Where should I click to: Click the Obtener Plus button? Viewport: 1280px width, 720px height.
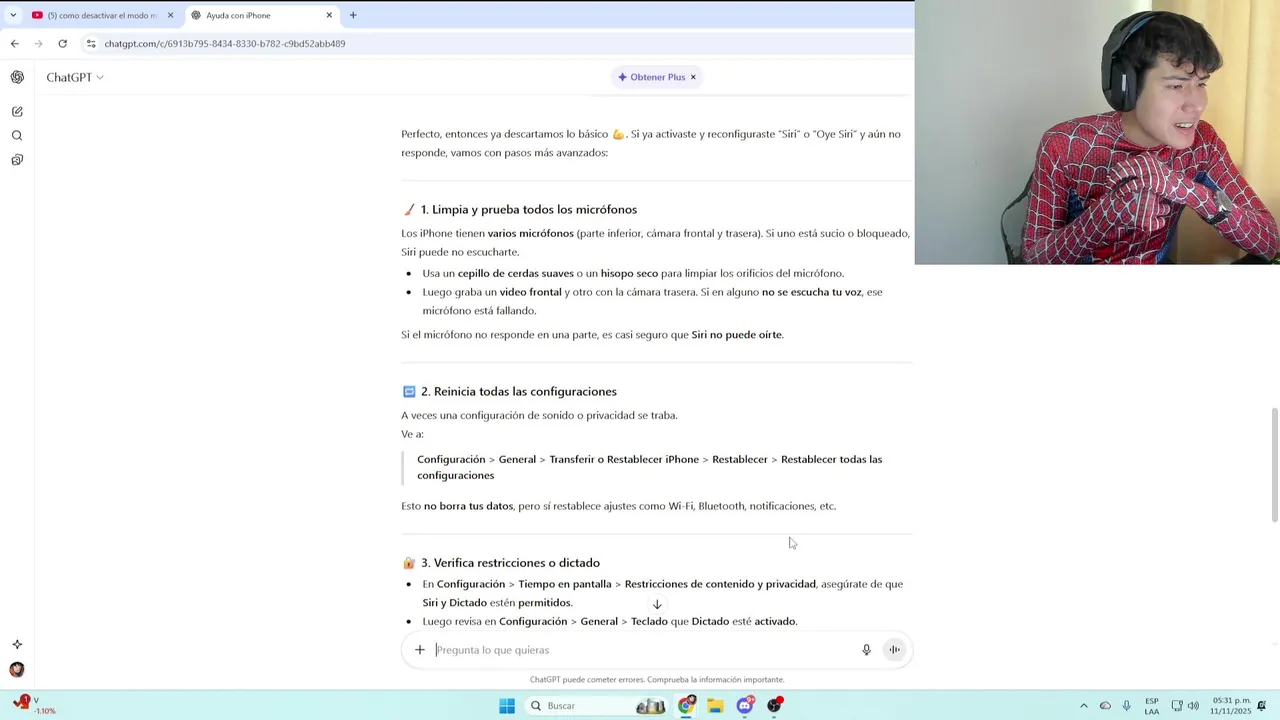[x=651, y=77]
